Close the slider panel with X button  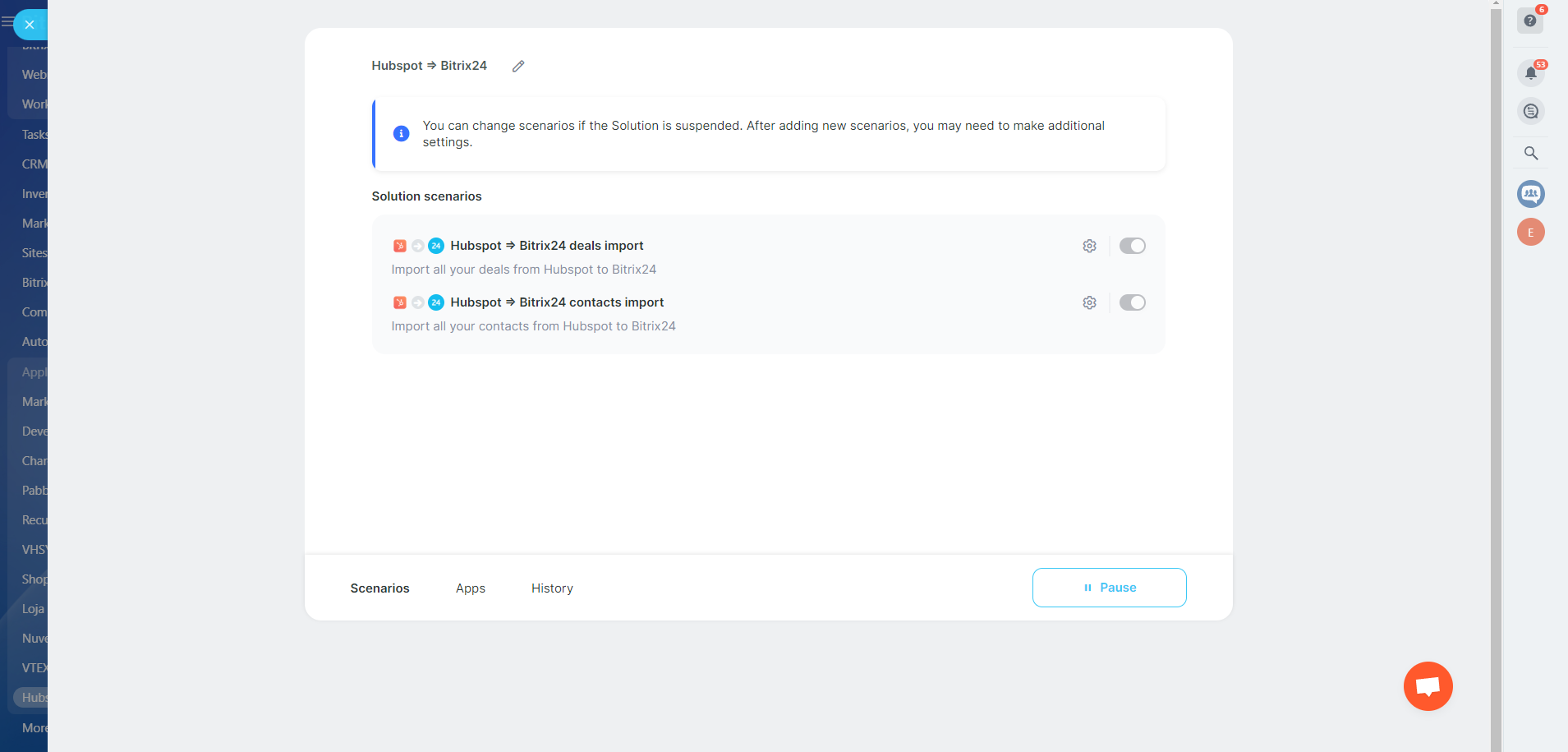coord(30,25)
